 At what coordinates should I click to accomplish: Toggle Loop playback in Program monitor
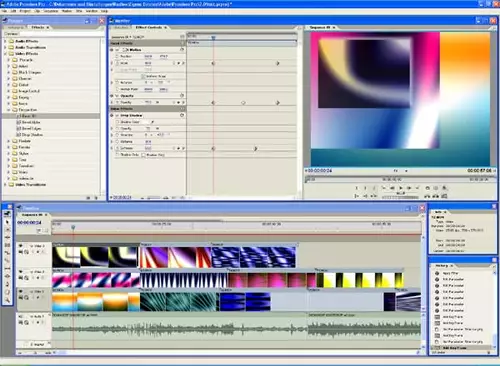tap(427, 188)
